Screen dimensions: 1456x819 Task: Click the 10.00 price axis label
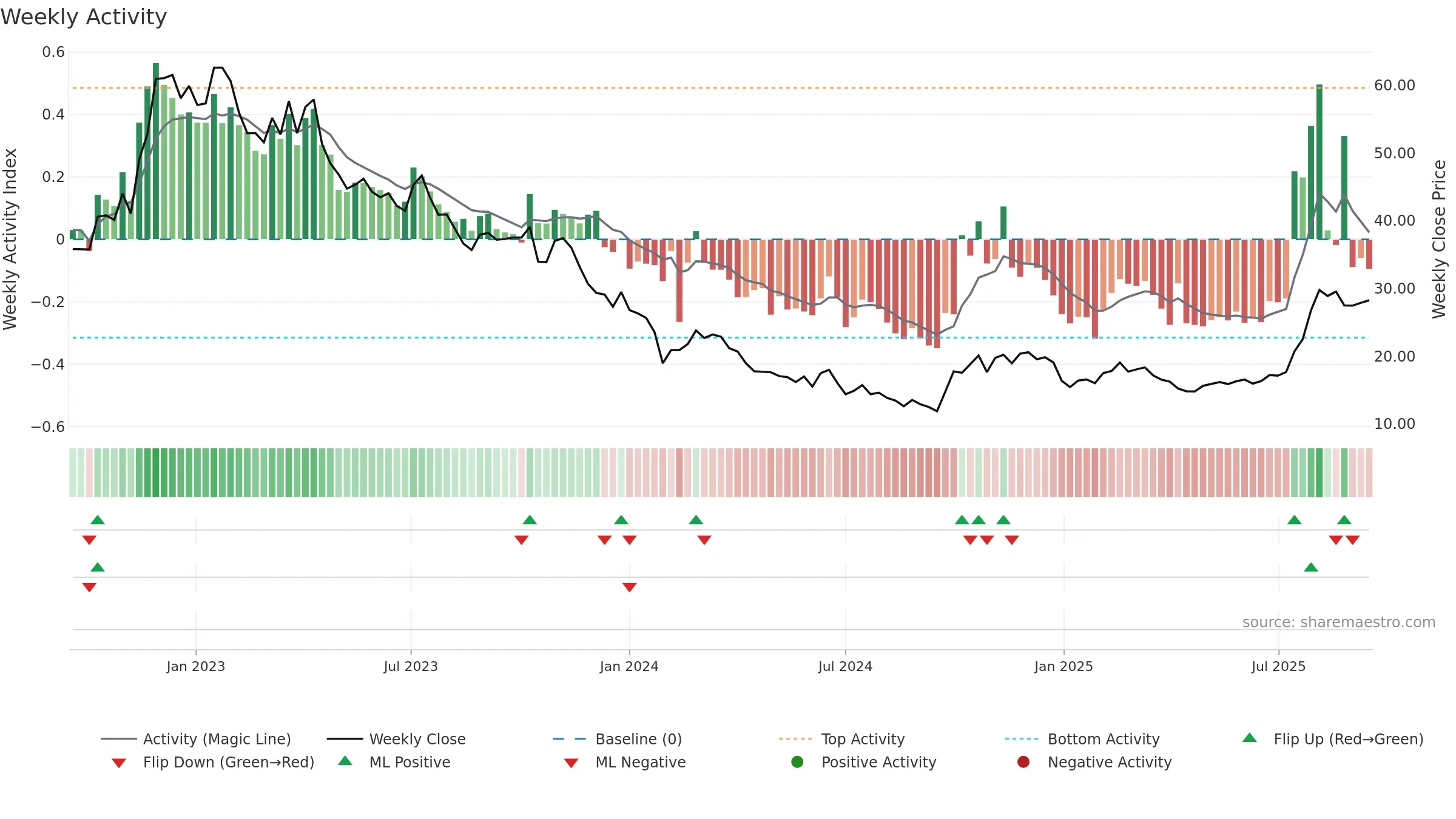[x=1395, y=424]
